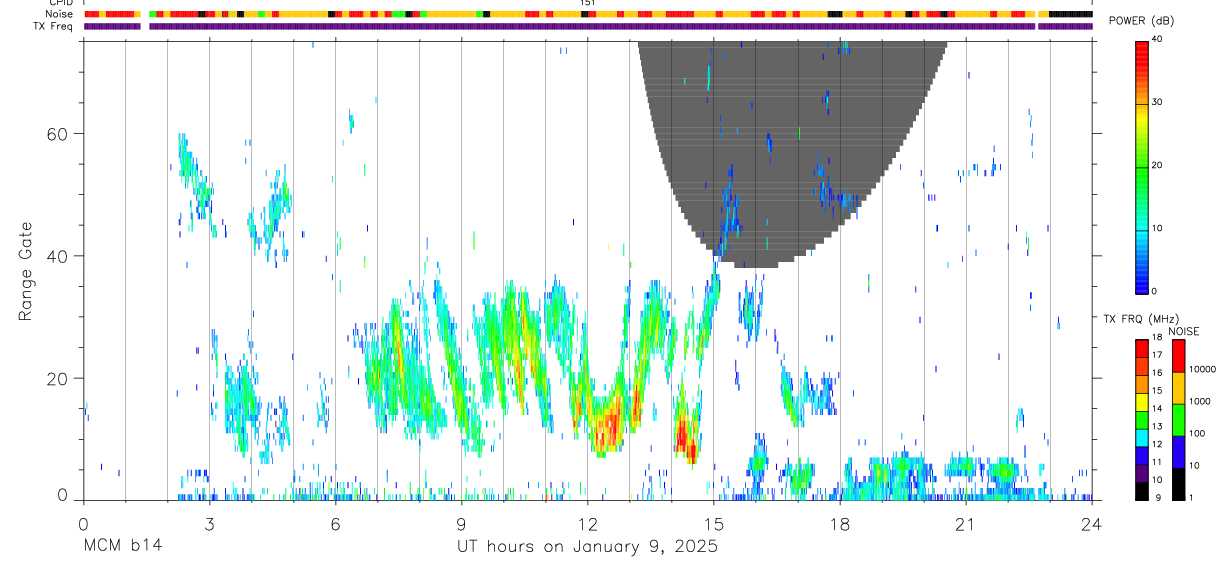Click the "30" label on the power scale
The height and width of the screenshot is (567, 1228).
coord(1158,103)
